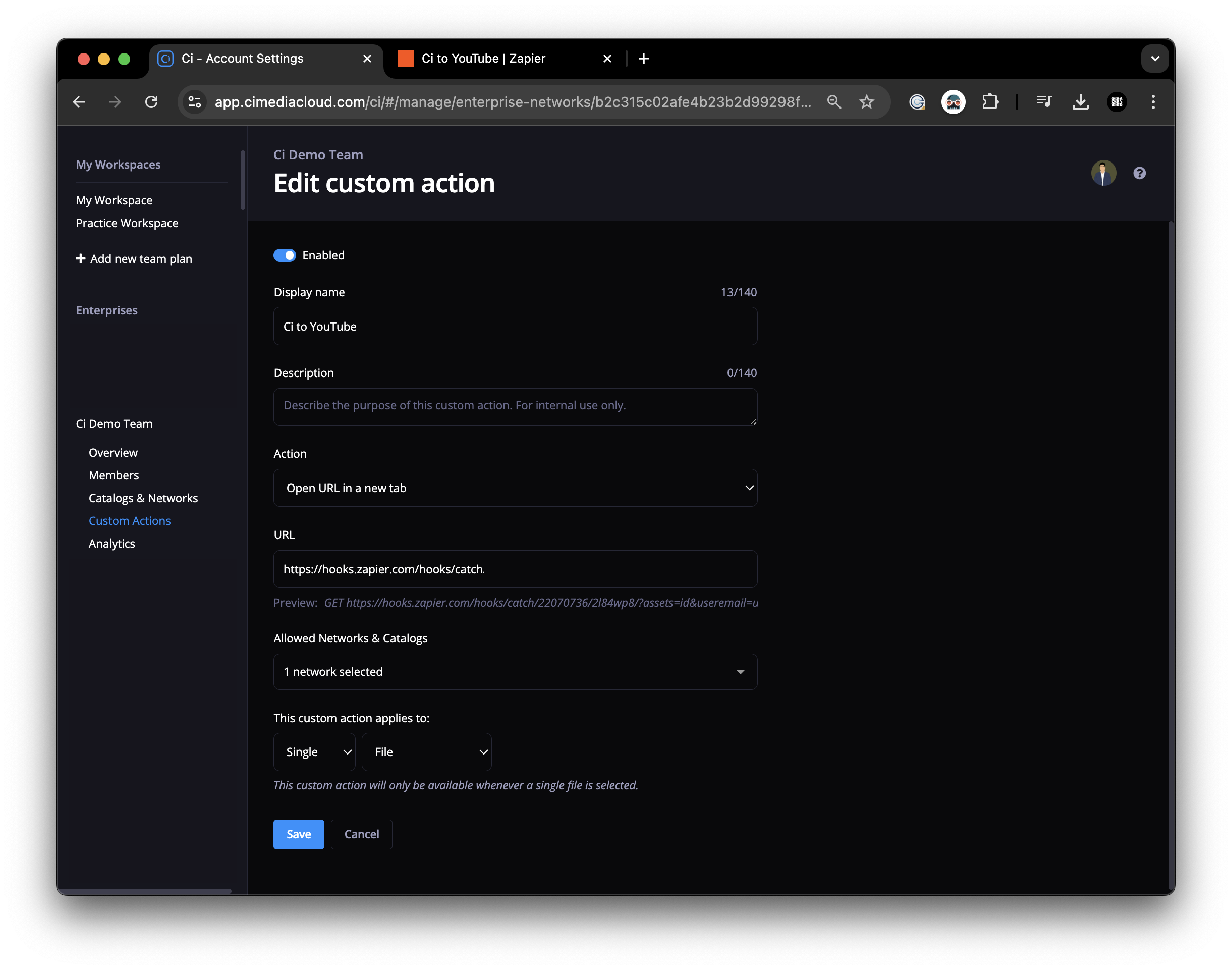Open Practice Workspace in sidebar
This screenshot has width=1232, height=970.
pos(127,223)
